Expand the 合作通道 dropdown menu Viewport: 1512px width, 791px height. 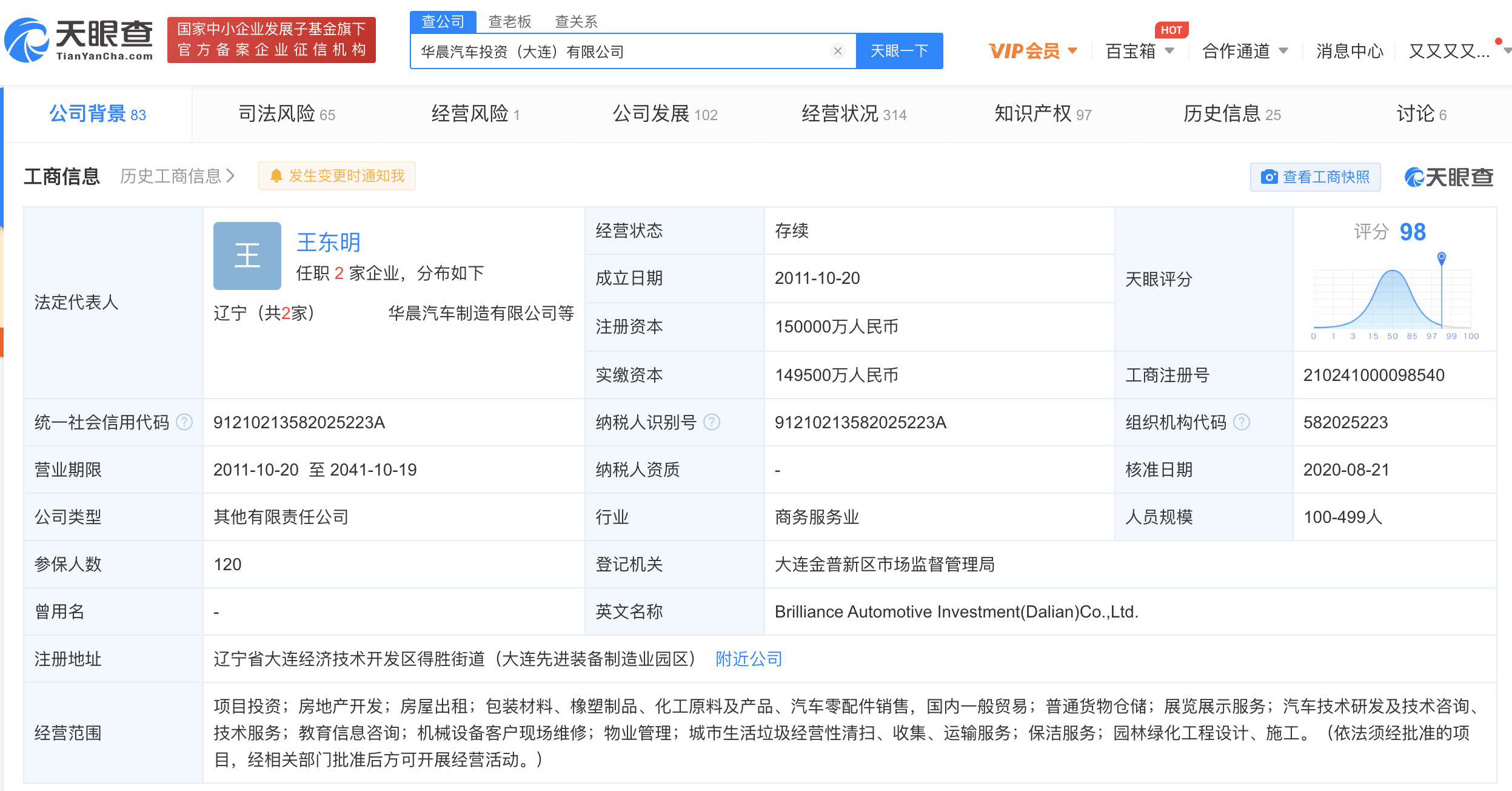(x=1245, y=51)
